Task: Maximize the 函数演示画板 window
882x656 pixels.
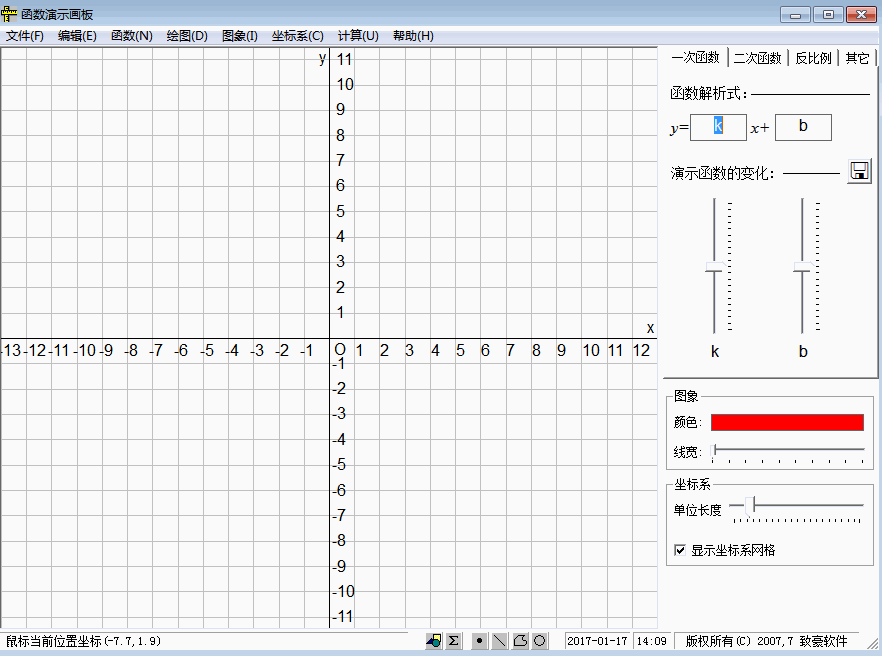Action: [x=828, y=15]
